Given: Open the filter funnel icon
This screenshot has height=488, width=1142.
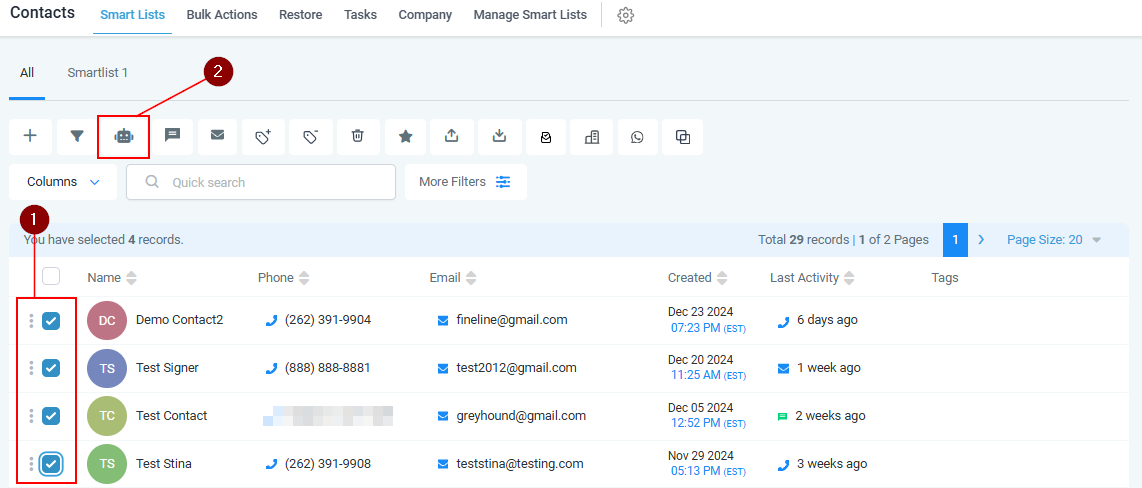Looking at the screenshot, I should (x=76, y=136).
